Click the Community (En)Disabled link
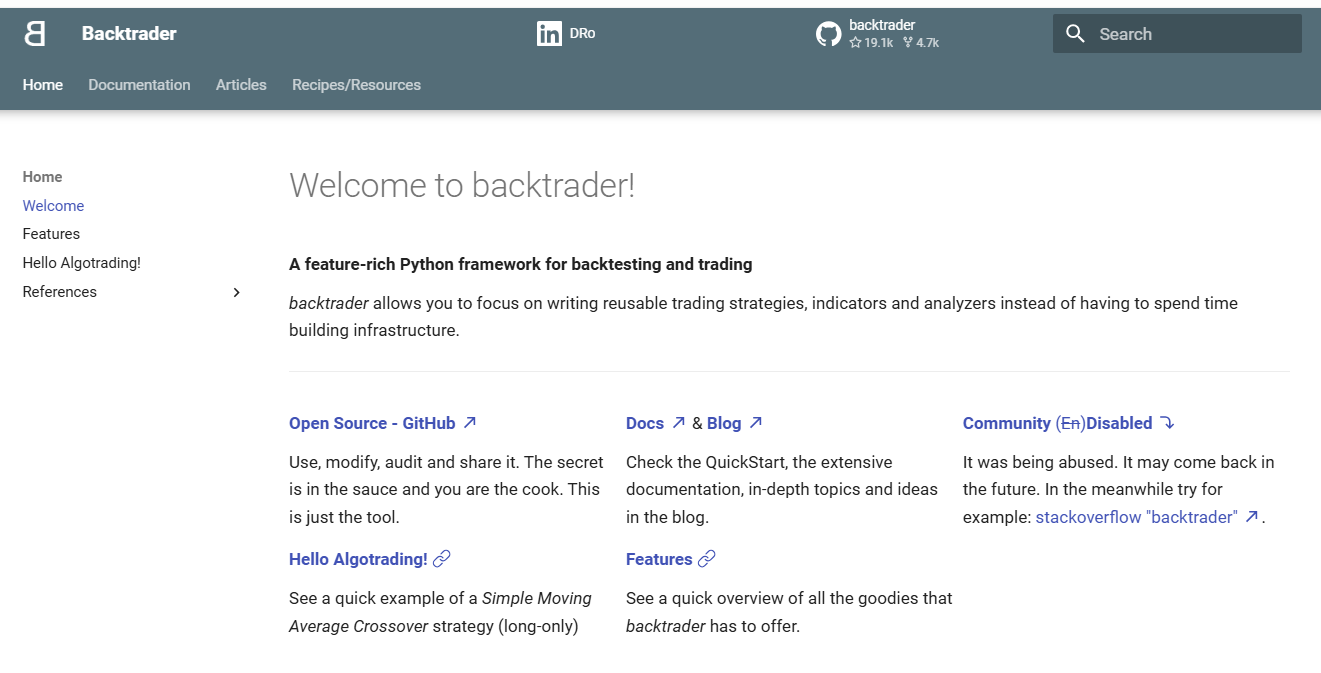This screenshot has height=673, width=1321. 1058,423
